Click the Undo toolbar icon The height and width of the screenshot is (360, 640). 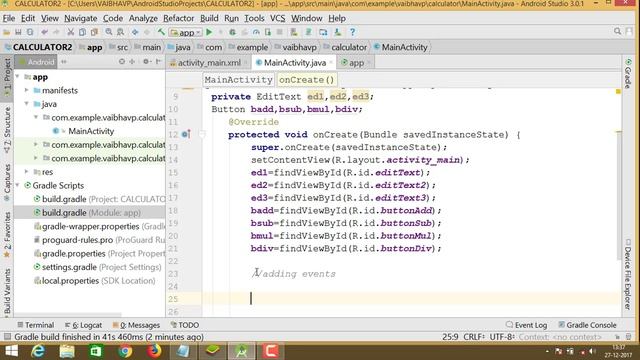[44, 32]
